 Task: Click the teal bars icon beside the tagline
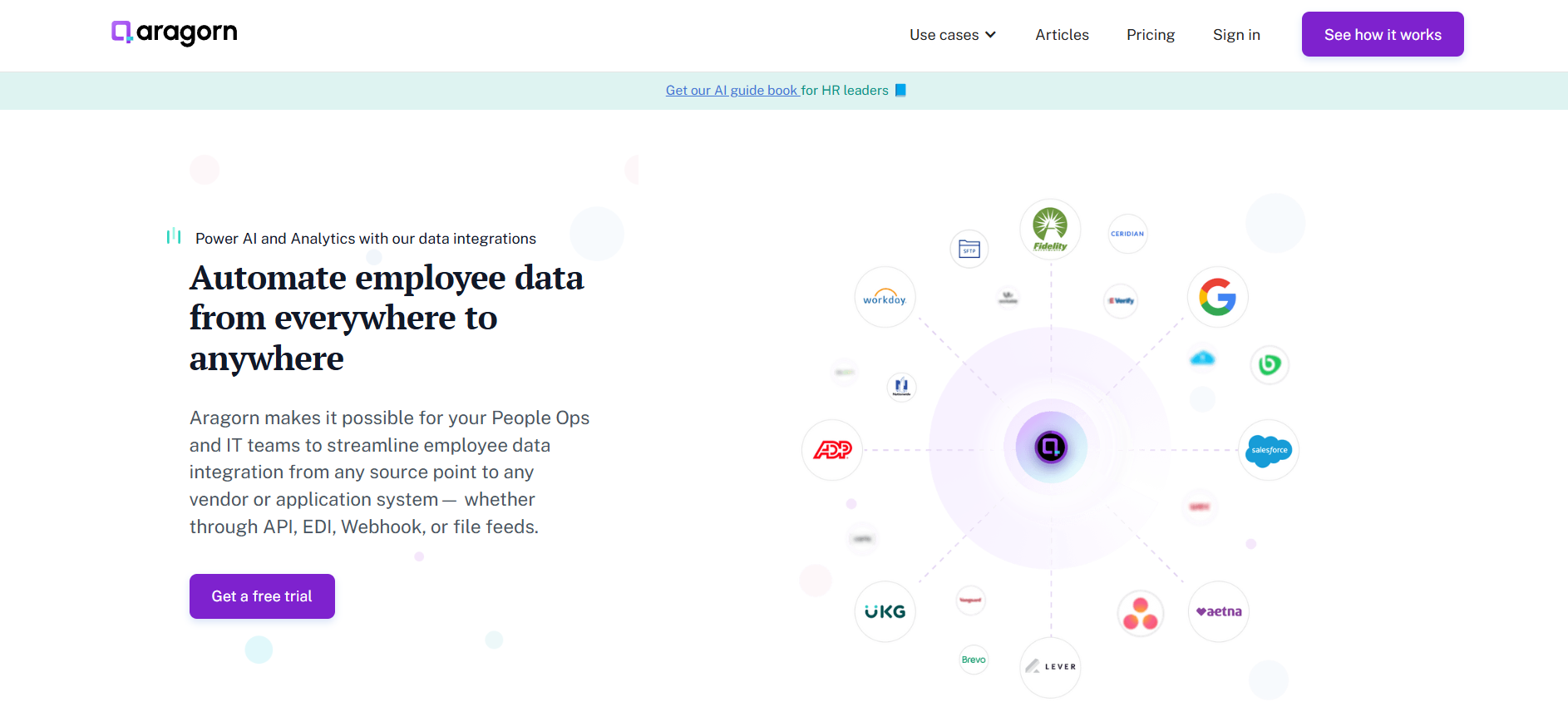pyautogui.click(x=174, y=236)
